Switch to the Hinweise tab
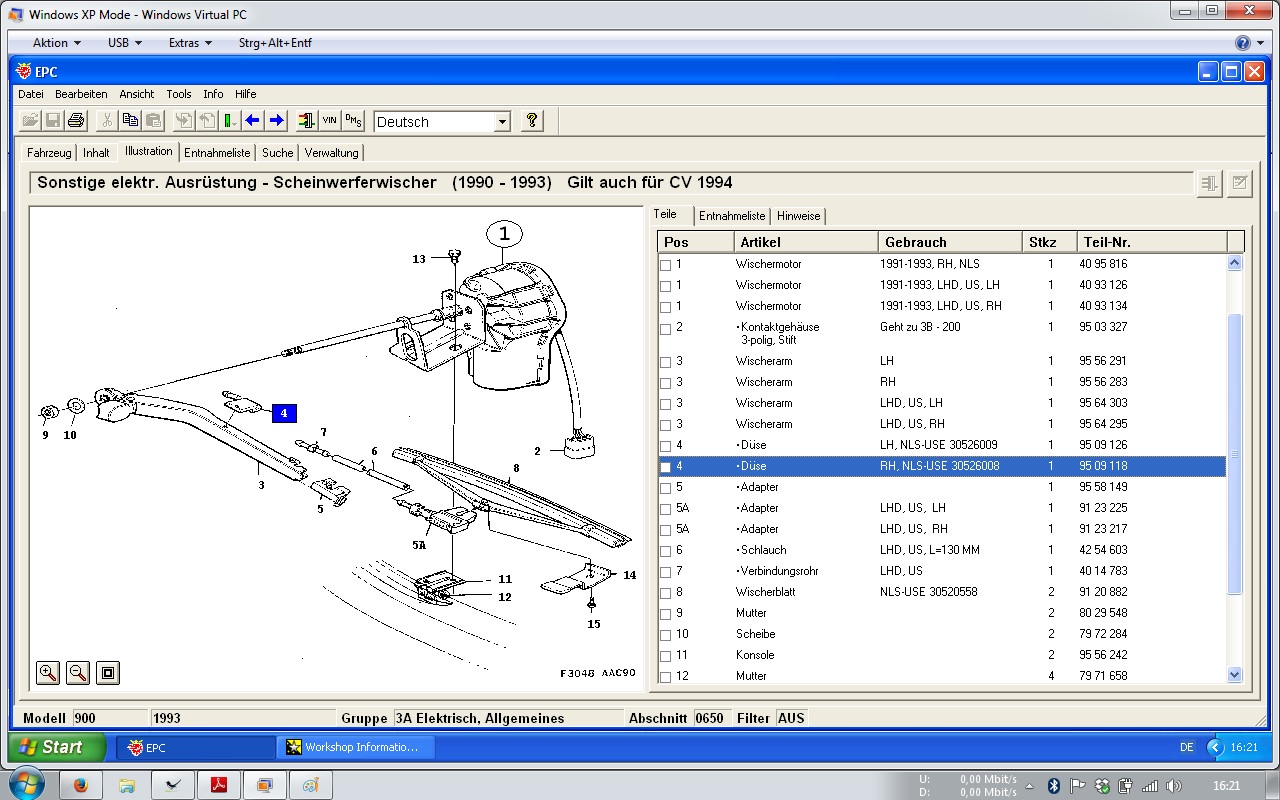 pyautogui.click(x=798, y=216)
